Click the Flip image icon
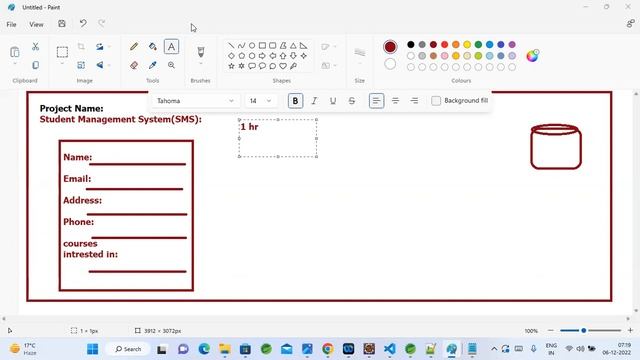640x360 pixels. [100, 65]
